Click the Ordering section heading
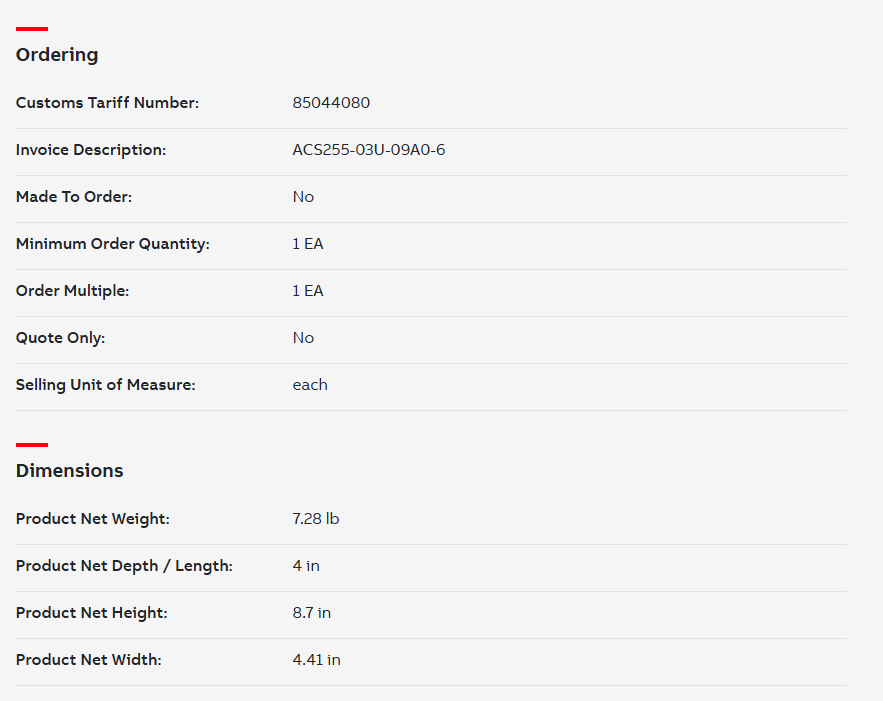This screenshot has height=701, width=883. coord(57,55)
